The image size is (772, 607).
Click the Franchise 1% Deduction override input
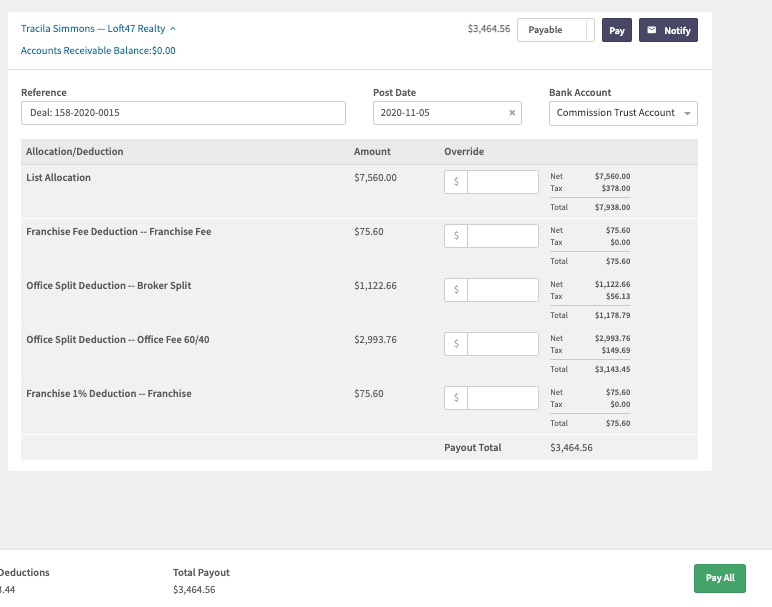(502, 398)
